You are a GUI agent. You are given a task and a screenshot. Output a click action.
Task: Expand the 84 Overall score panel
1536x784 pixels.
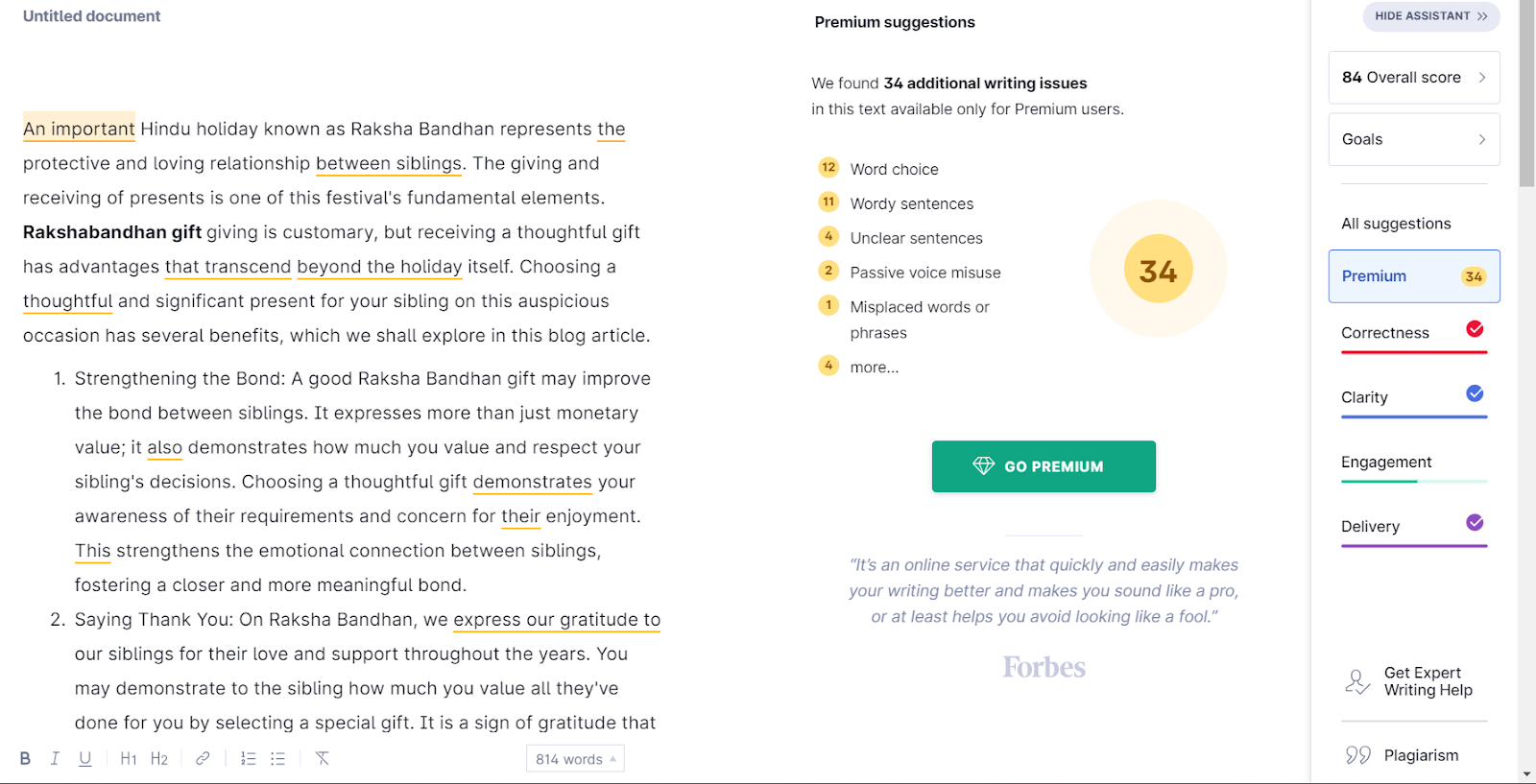[1413, 78]
